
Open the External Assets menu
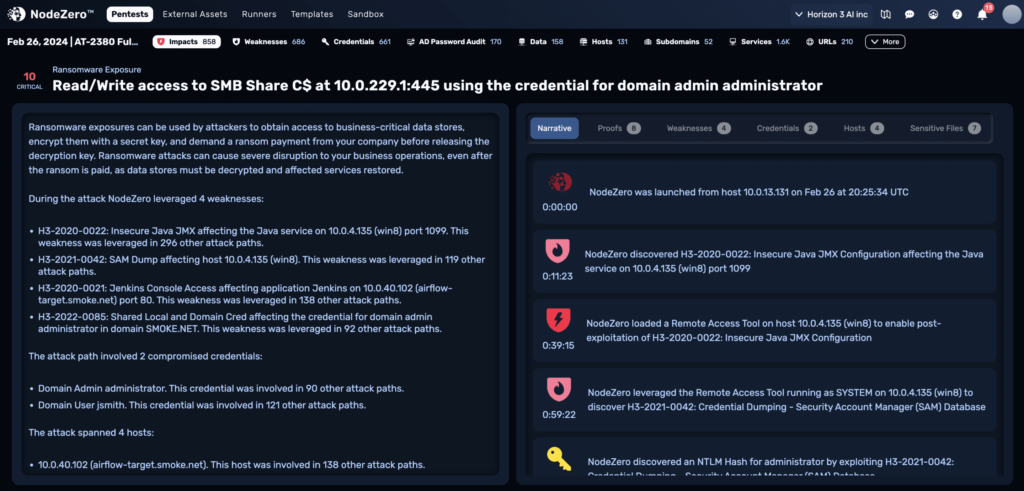pyautogui.click(x=195, y=15)
